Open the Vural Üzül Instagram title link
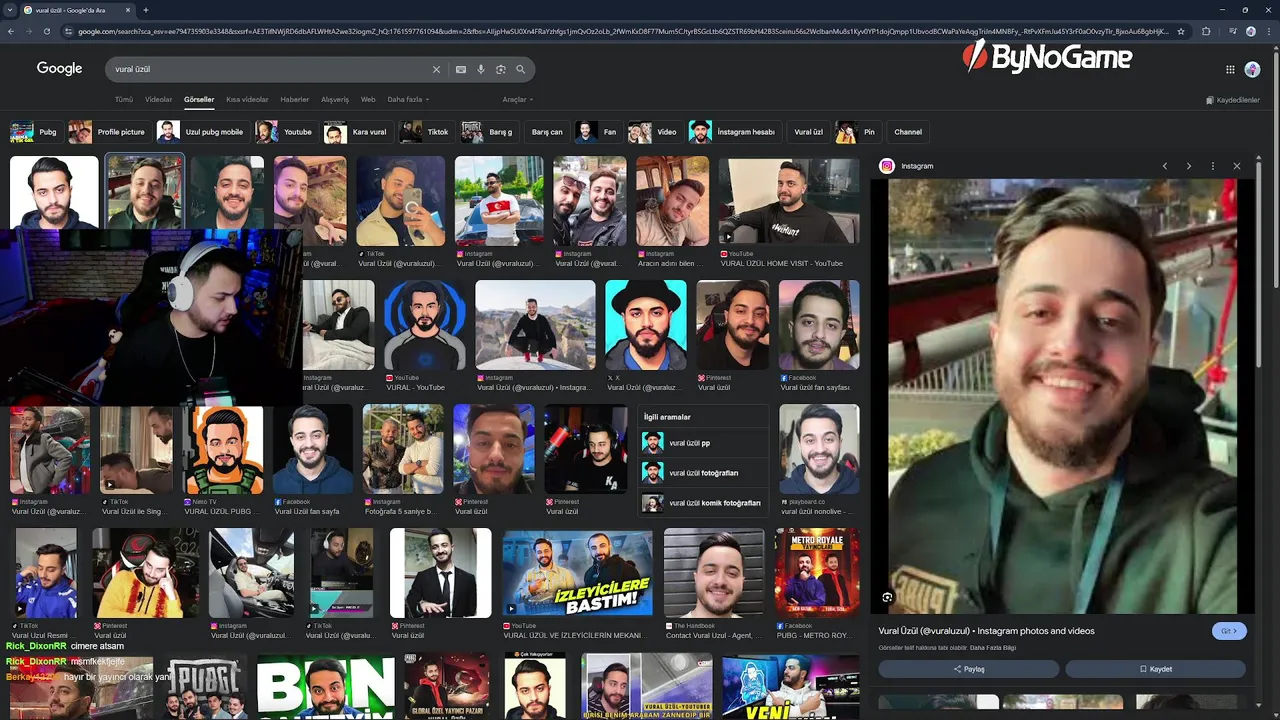This screenshot has width=1280, height=720. [x=986, y=631]
